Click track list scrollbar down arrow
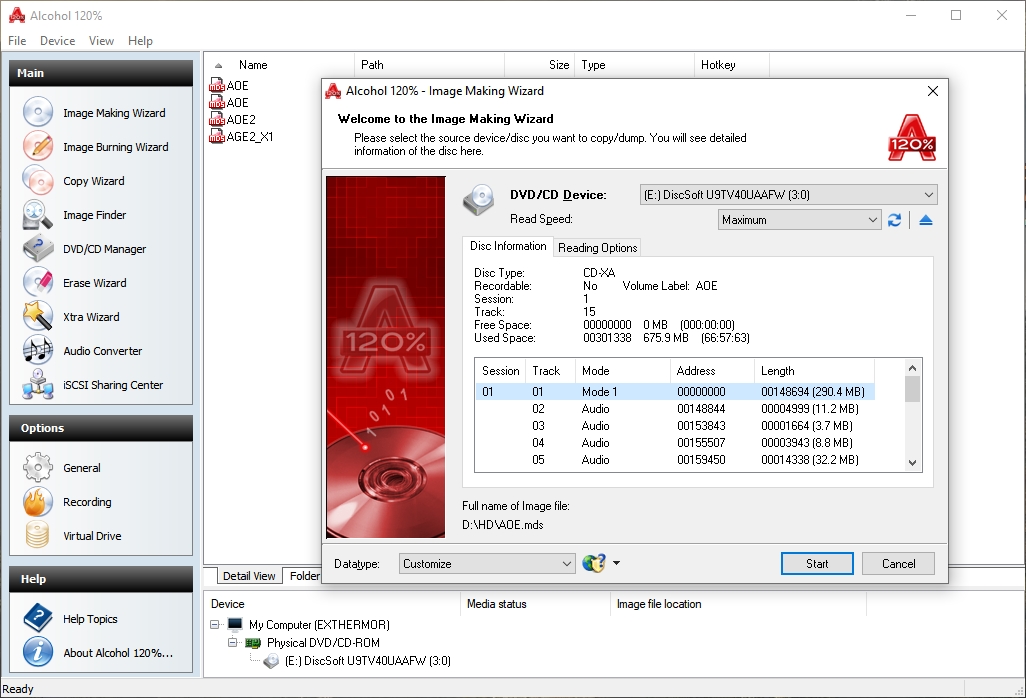The height and width of the screenshot is (698, 1026). point(913,463)
